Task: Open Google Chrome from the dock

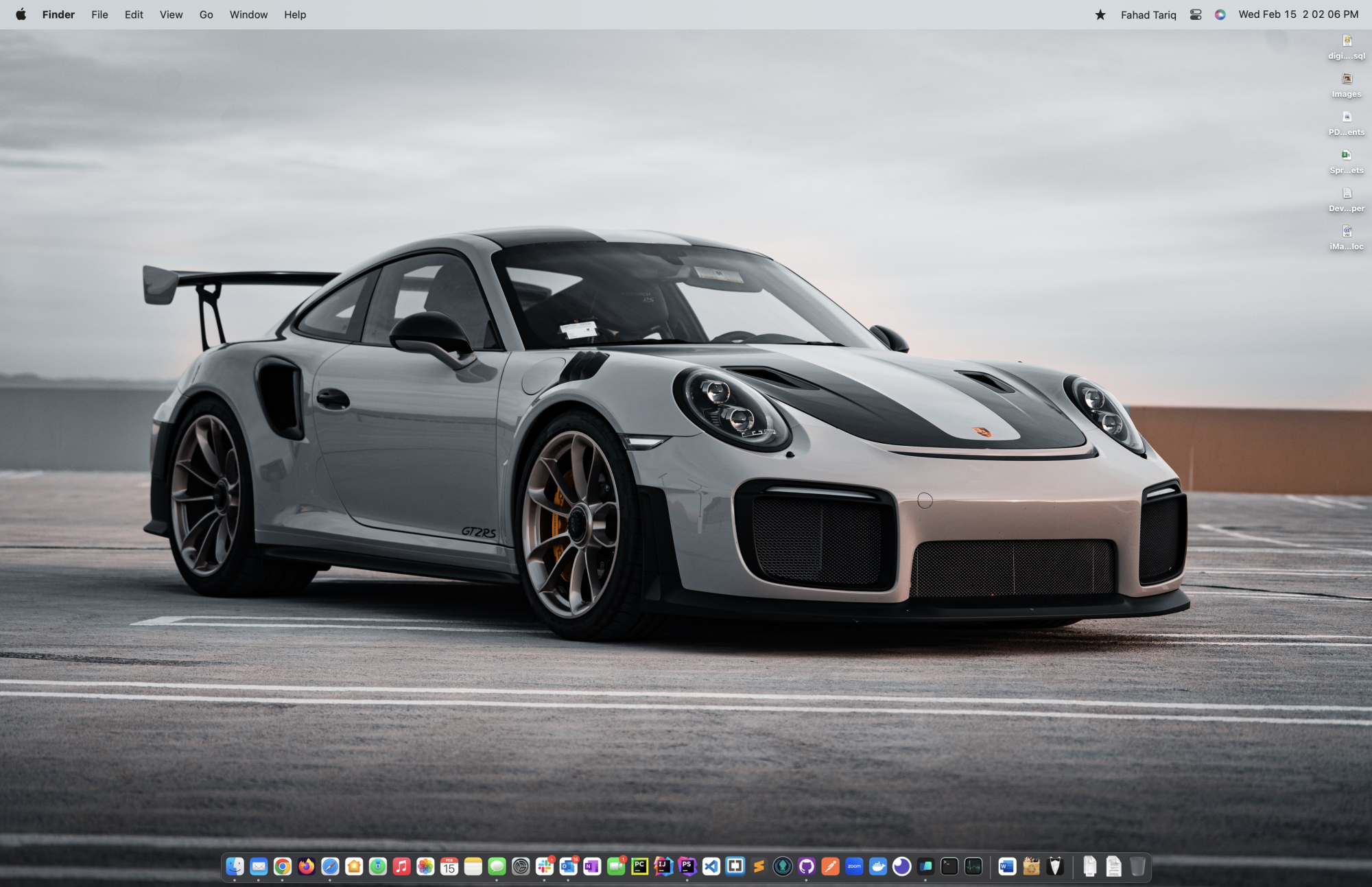Action: pos(282,866)
